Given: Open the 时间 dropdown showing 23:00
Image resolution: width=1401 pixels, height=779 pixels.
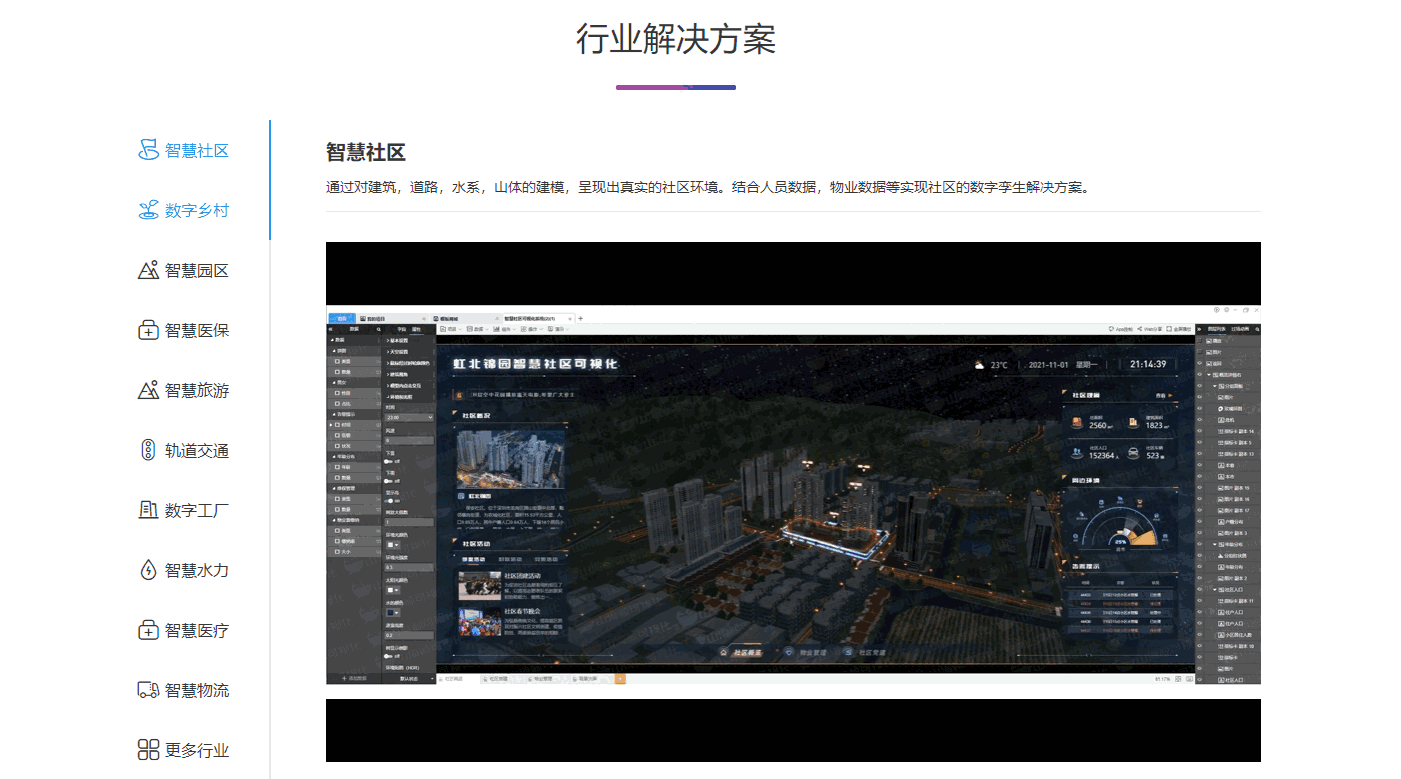Looking at the screenshot, I should (407, 417).
